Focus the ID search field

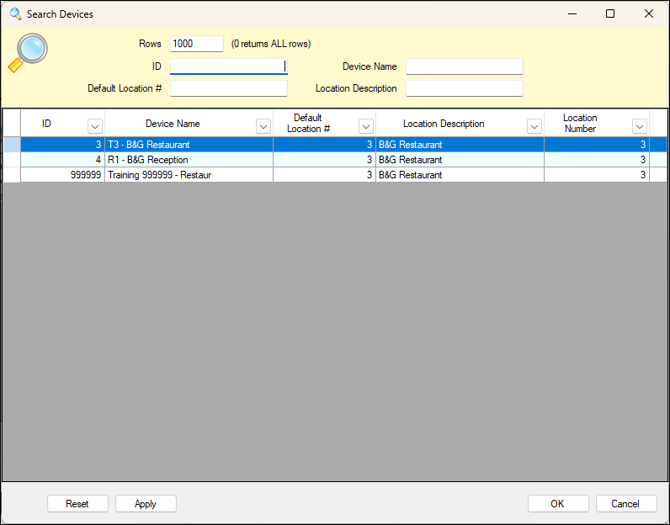(229, 66)
